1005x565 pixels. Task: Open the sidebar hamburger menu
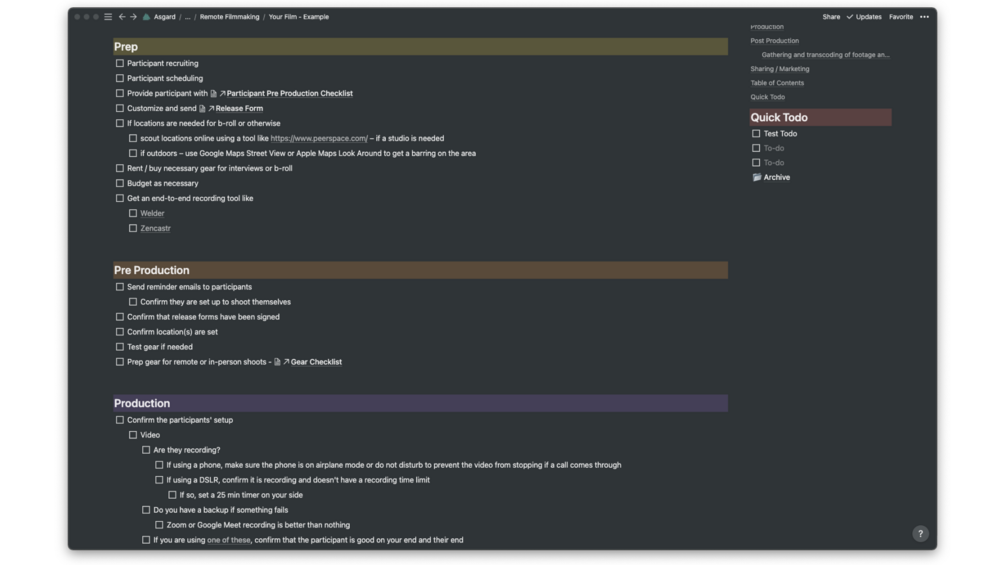pyautogui.click(x=108, y=17)
